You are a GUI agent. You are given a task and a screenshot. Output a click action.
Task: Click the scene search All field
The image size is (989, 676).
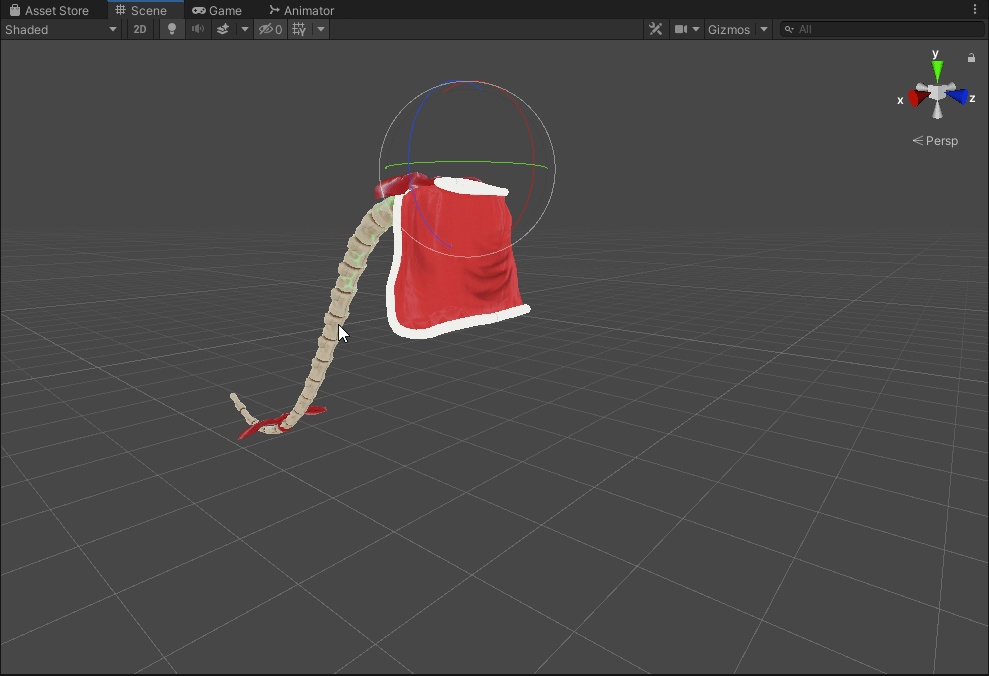(x=880, y=29)
